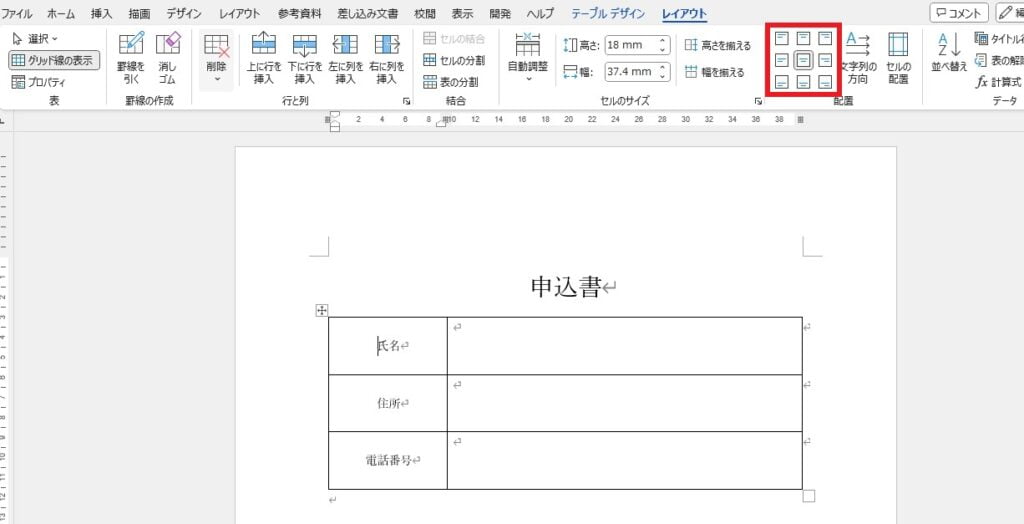
Task: Click 並べ替え sort button
Action: click(948, 52)
